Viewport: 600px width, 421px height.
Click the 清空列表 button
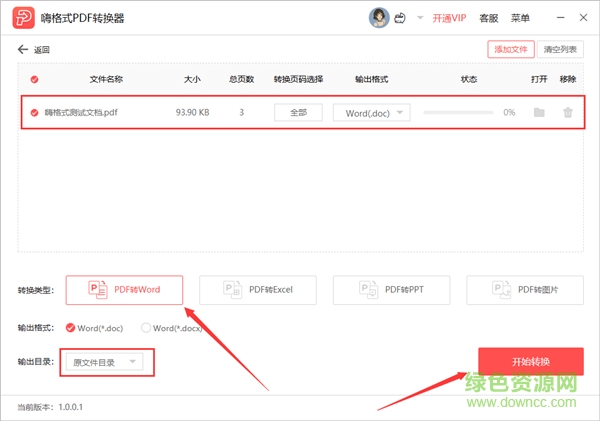pyautogui.click(x=560, y=49)
